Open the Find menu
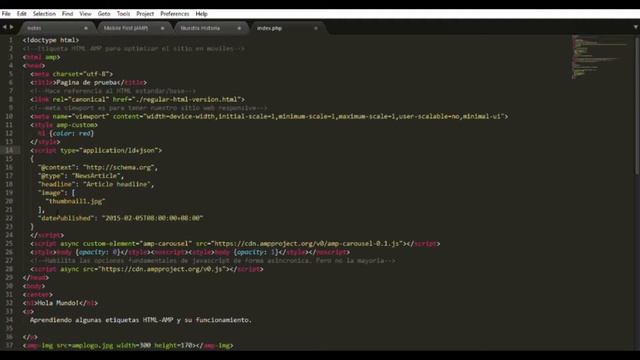 pyautogui.click(x=67, y=14)
